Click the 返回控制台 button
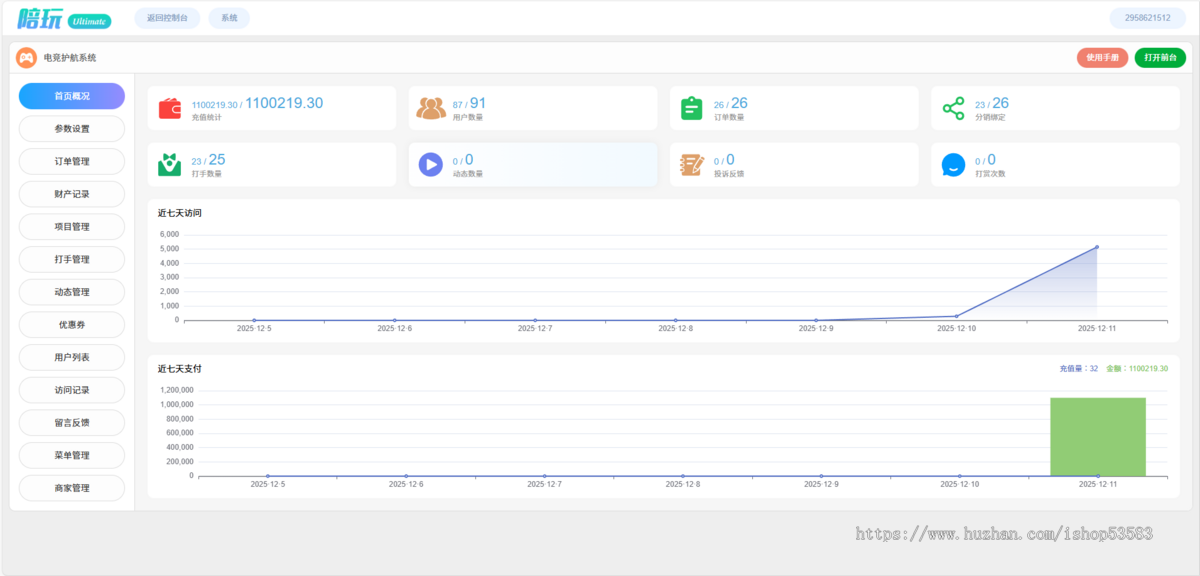The height and width of the screenshot is (576, 1200). pos(167,18)
